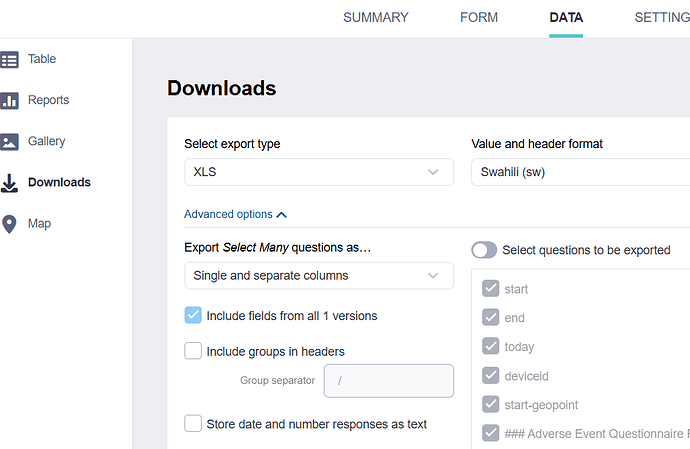Uncheck Include fields from all 1 versions
This screenshot has height=449, width=690.
click(193, 315)
